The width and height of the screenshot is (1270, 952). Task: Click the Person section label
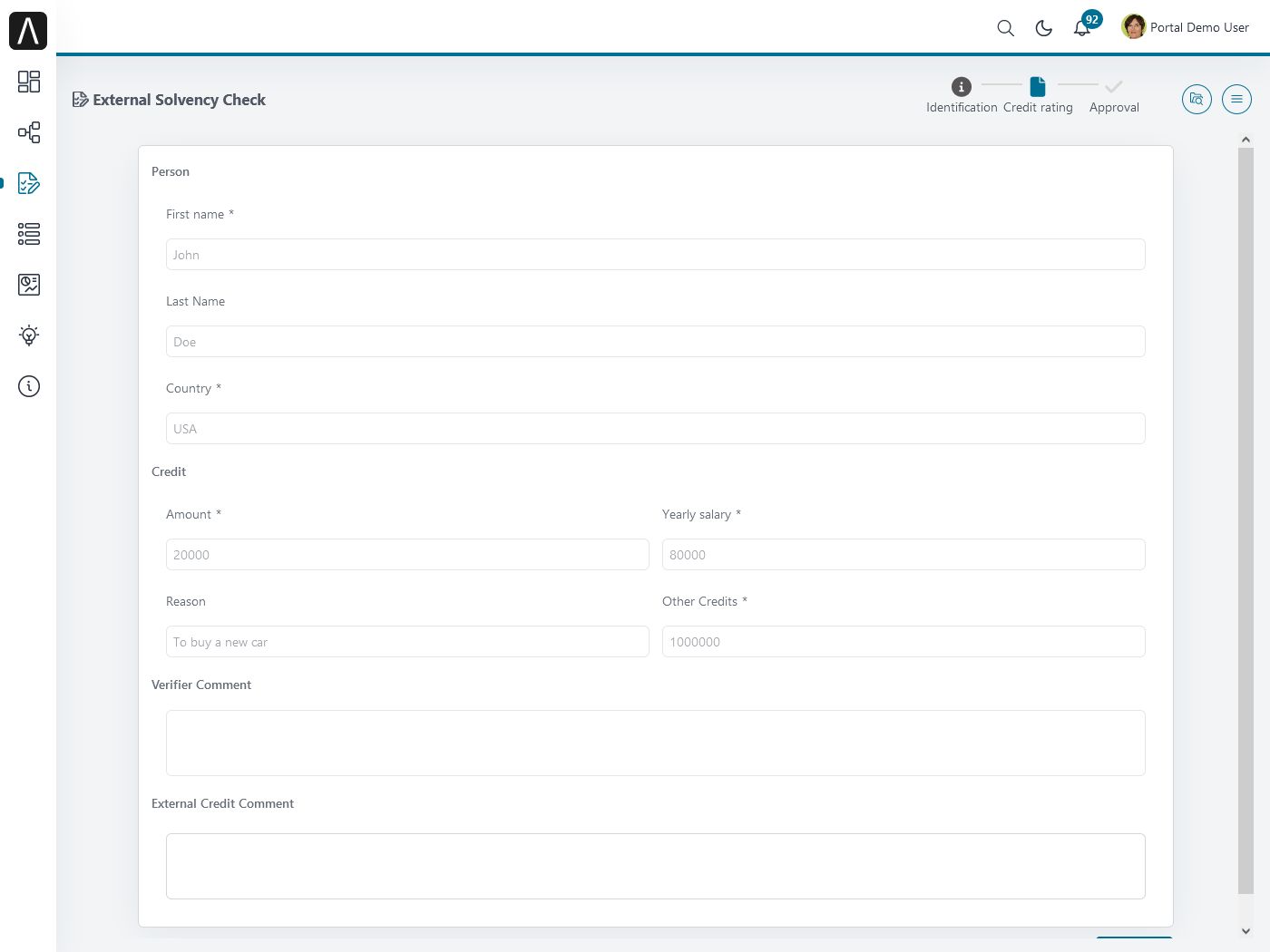click(x=171, y=171)
